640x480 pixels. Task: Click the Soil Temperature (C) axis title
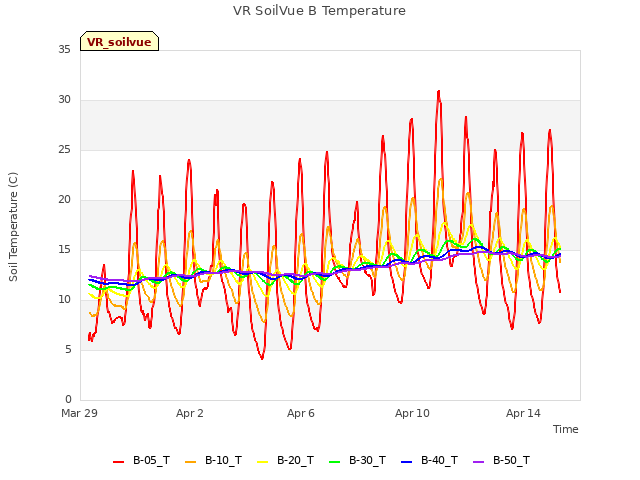(13, 227)
